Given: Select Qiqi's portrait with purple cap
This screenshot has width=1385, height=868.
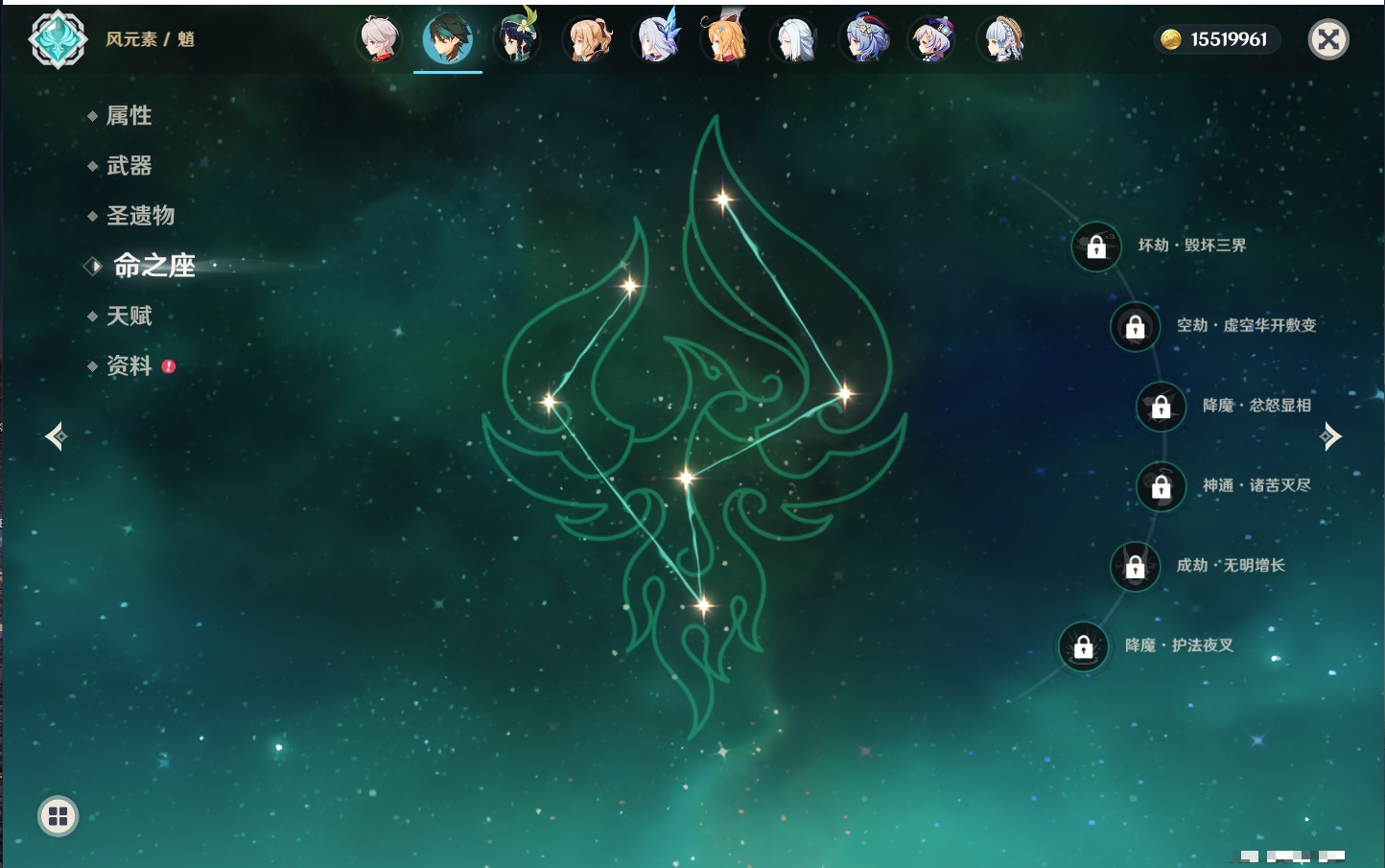Looking at the screenshot, I should click(x=932, y=39).
